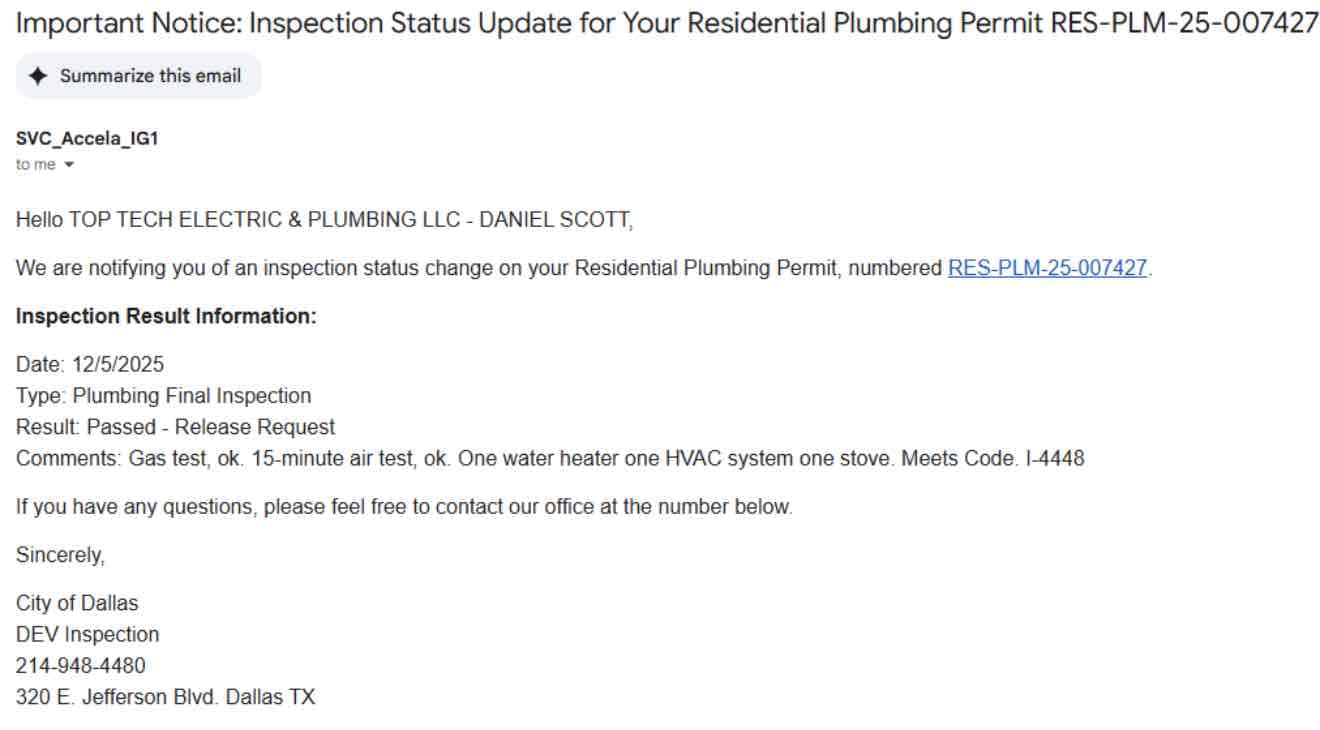Click the "Summarize this email" button
Screen dimensions: 1320x730
[x=138, y=75]
